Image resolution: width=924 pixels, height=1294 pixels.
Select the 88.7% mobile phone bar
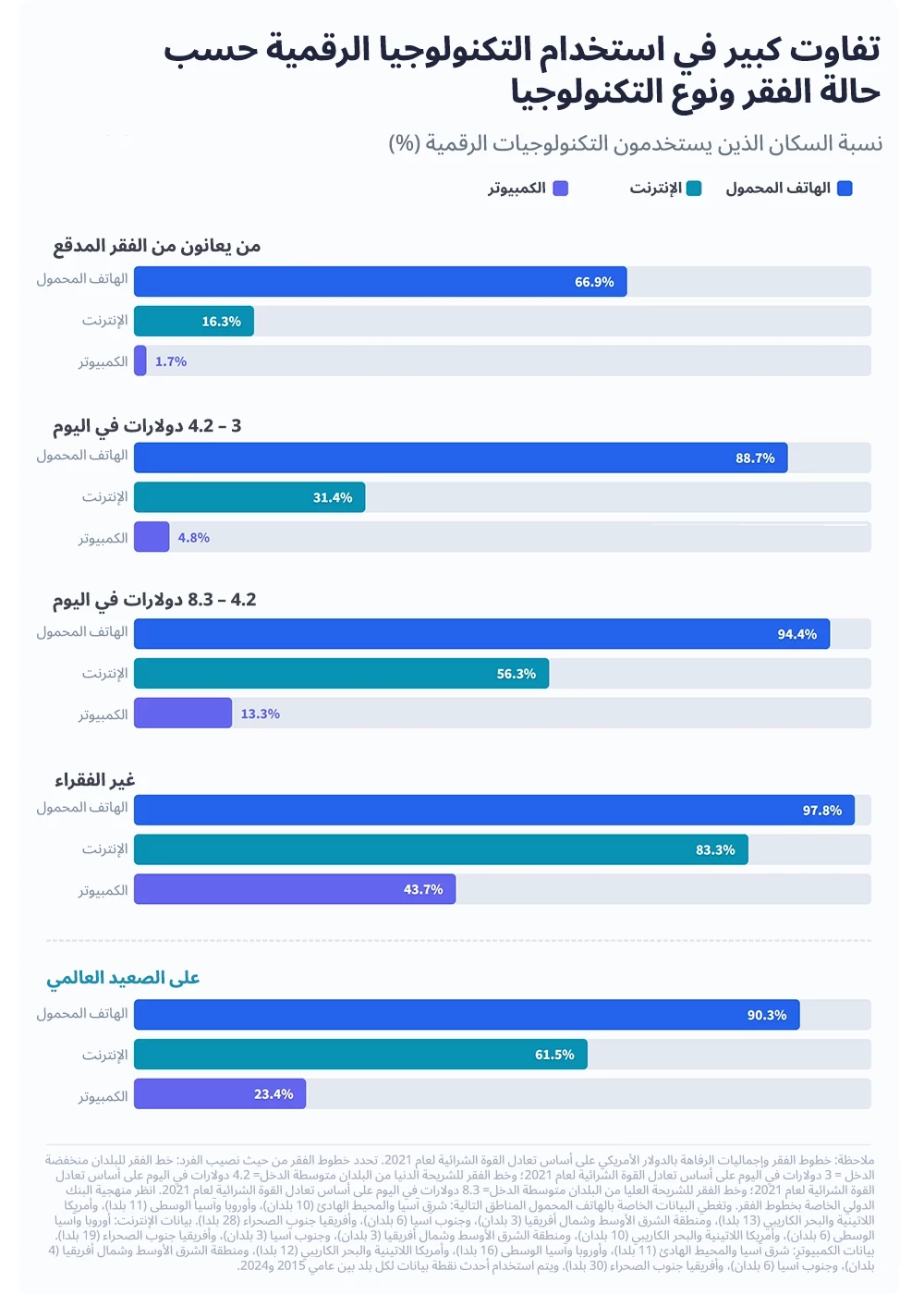460,458
